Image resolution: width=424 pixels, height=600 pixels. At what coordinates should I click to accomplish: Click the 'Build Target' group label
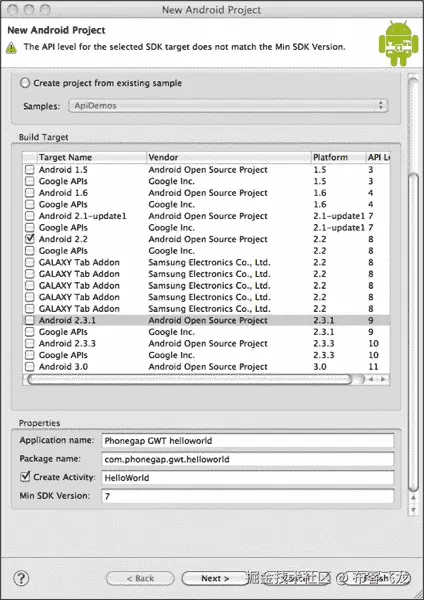pos(44,137)
